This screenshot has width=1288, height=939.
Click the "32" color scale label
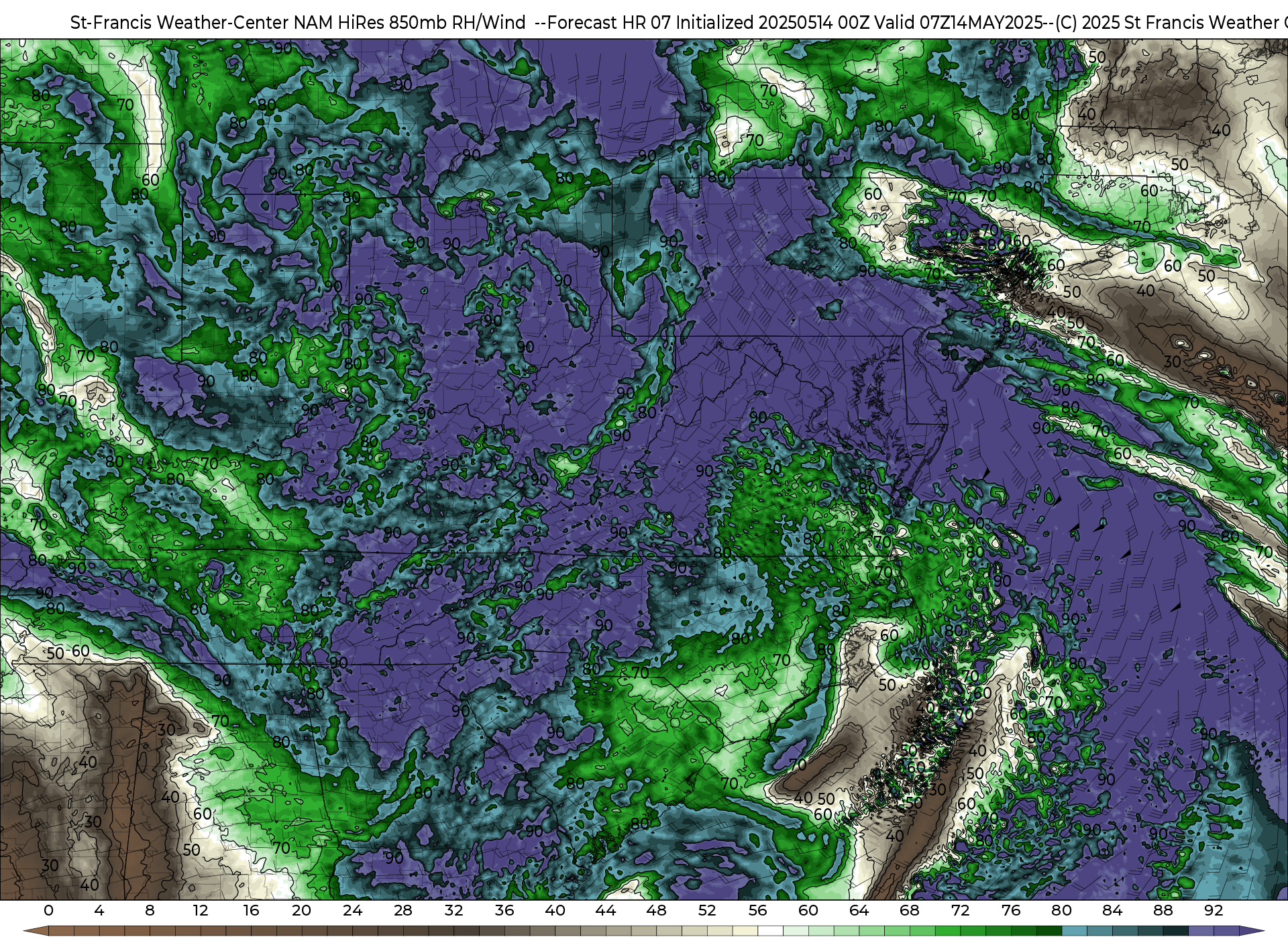[453, 910]
